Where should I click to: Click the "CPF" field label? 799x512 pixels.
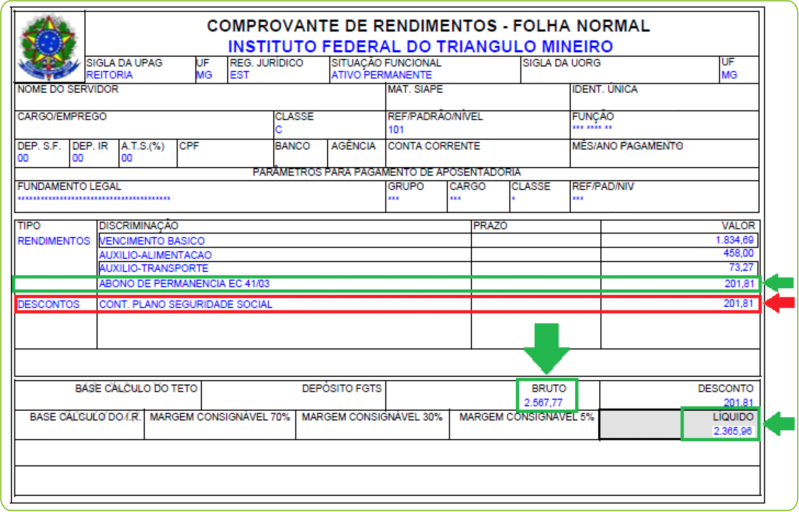click(189, 146)
